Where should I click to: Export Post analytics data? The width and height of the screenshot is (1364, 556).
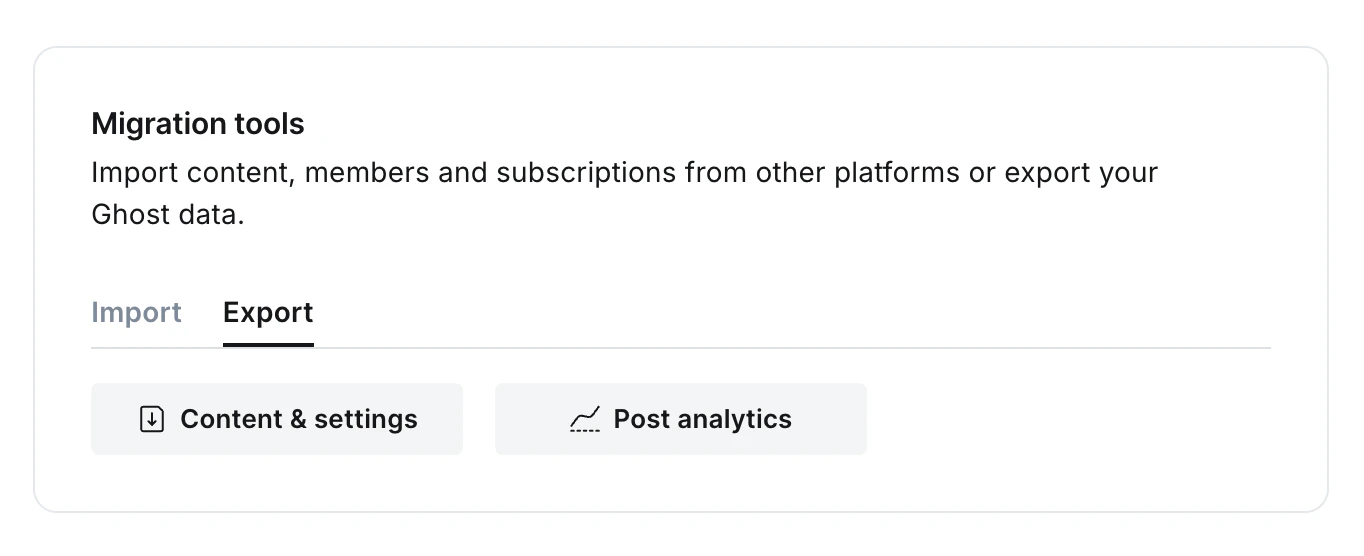pos(680,419)
